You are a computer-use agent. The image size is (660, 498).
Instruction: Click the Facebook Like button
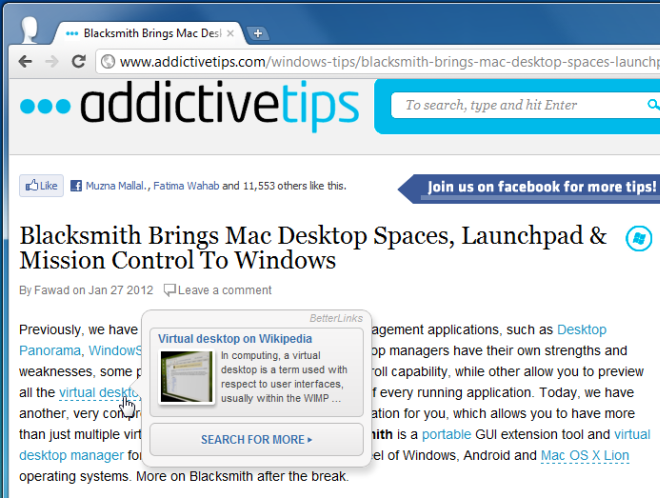[41, 186]
